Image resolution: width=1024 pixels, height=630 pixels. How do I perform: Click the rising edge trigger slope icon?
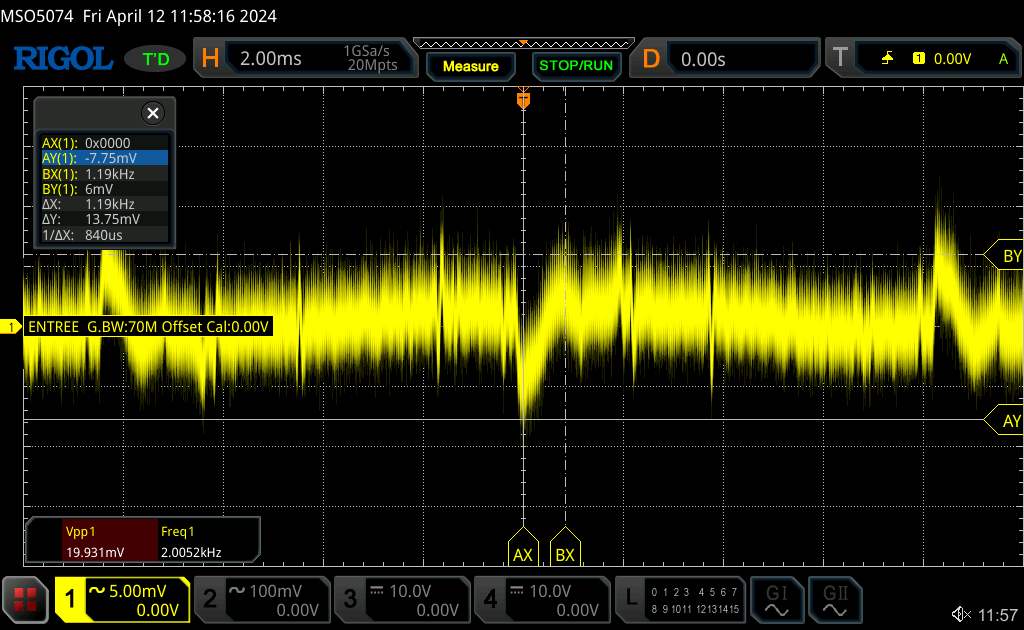(887, 59)
